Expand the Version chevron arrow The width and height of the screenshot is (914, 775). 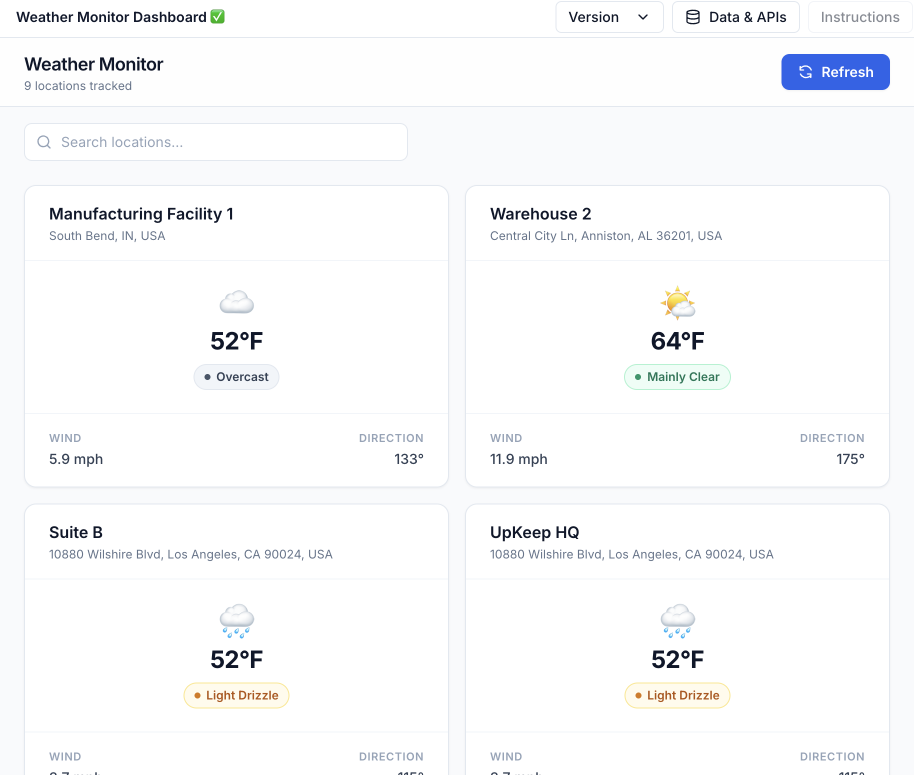coord(643,17)
